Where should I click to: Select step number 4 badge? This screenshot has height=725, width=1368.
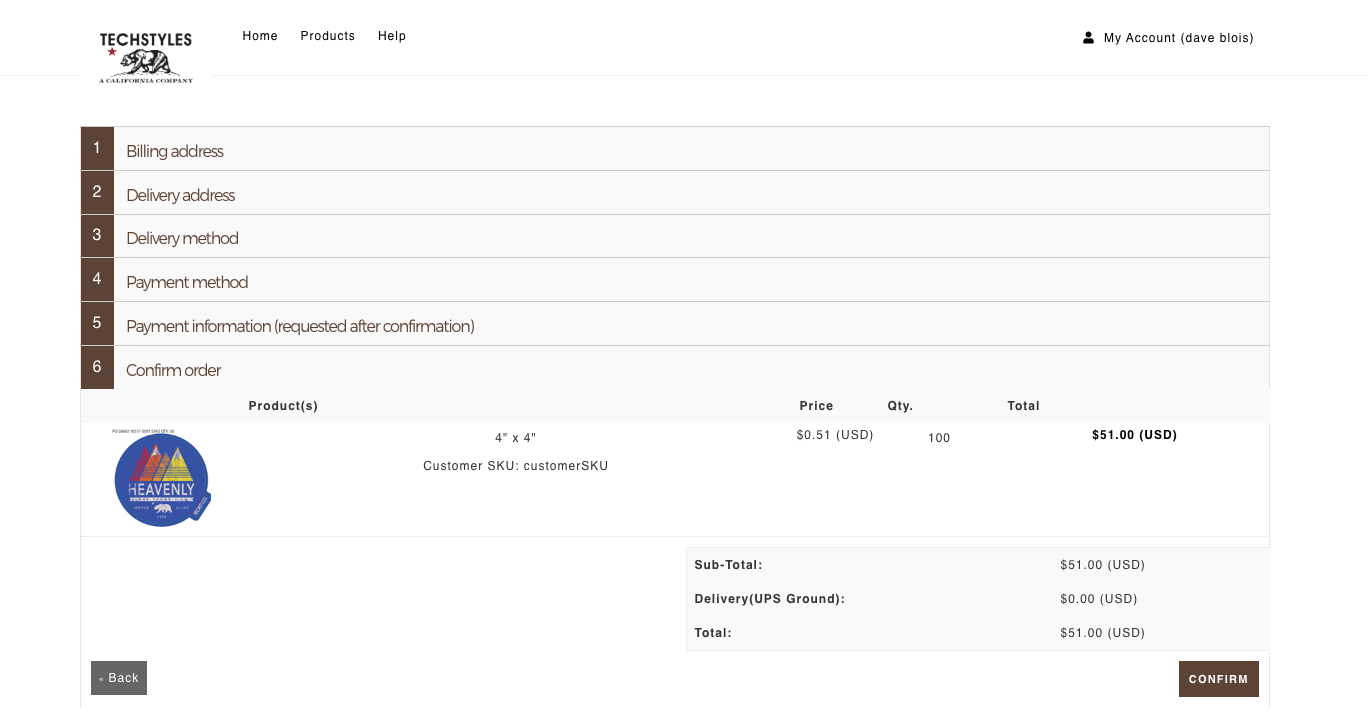coord(97,280)
